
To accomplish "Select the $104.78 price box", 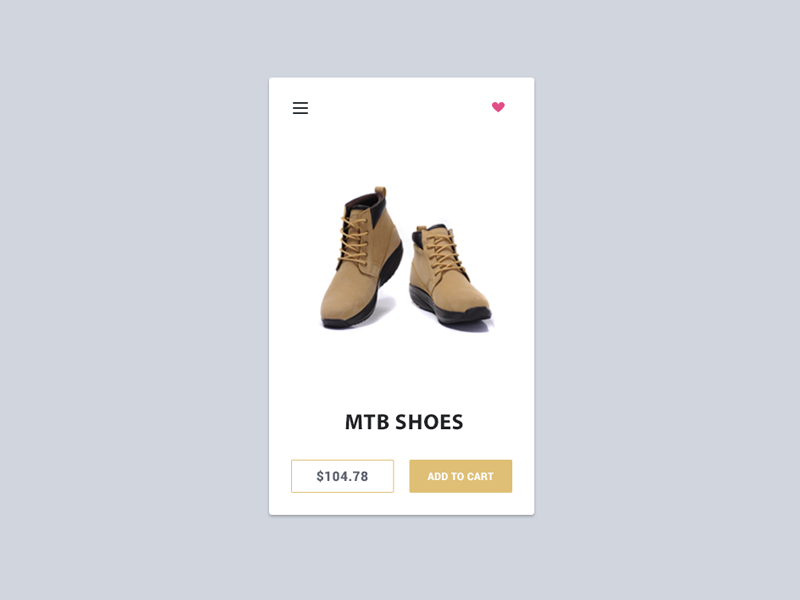I will pyautogui.click(x=342, y=476).
